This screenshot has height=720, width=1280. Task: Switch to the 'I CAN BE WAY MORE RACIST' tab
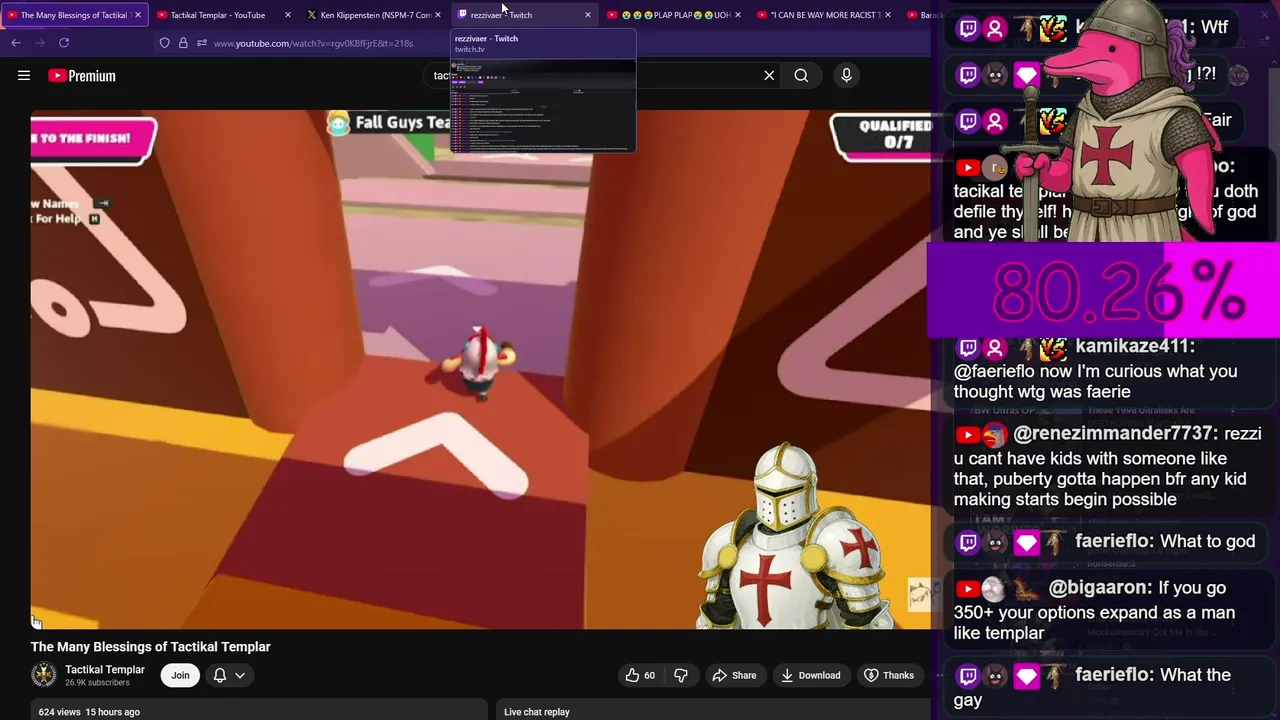(x=825, y=15)
